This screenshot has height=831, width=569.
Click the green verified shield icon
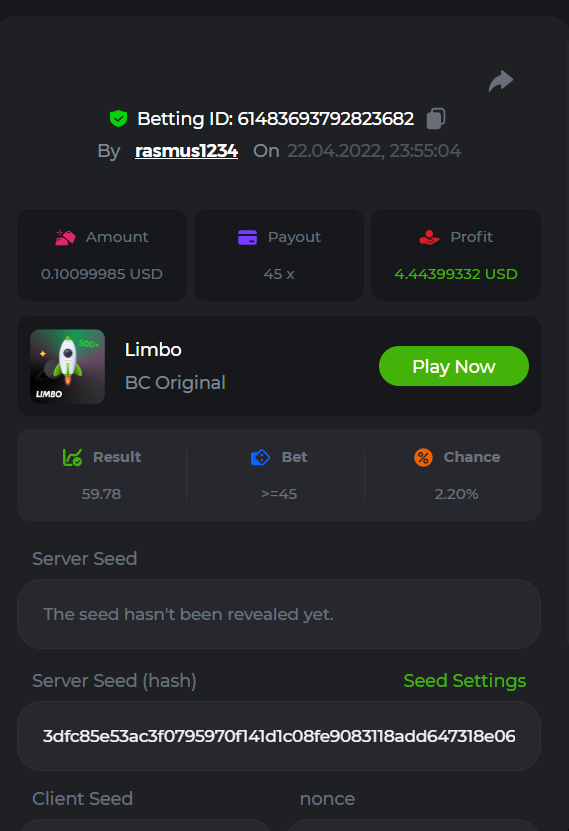click(118, 118)
